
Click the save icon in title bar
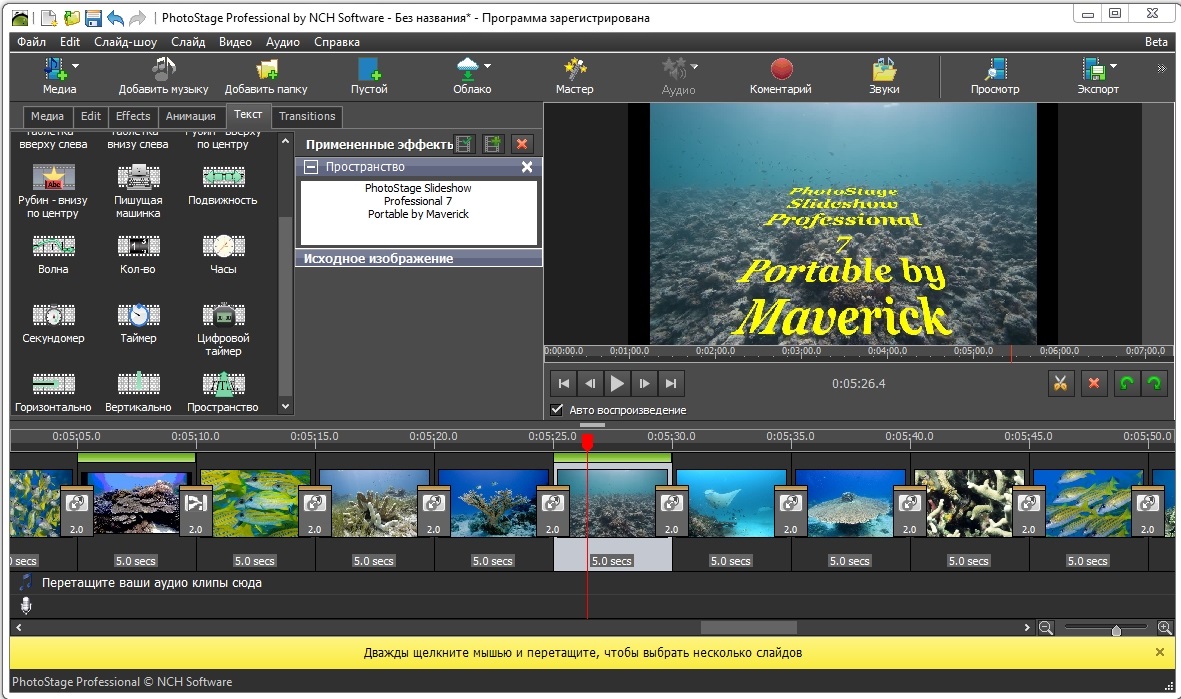[x=93, y=17]
